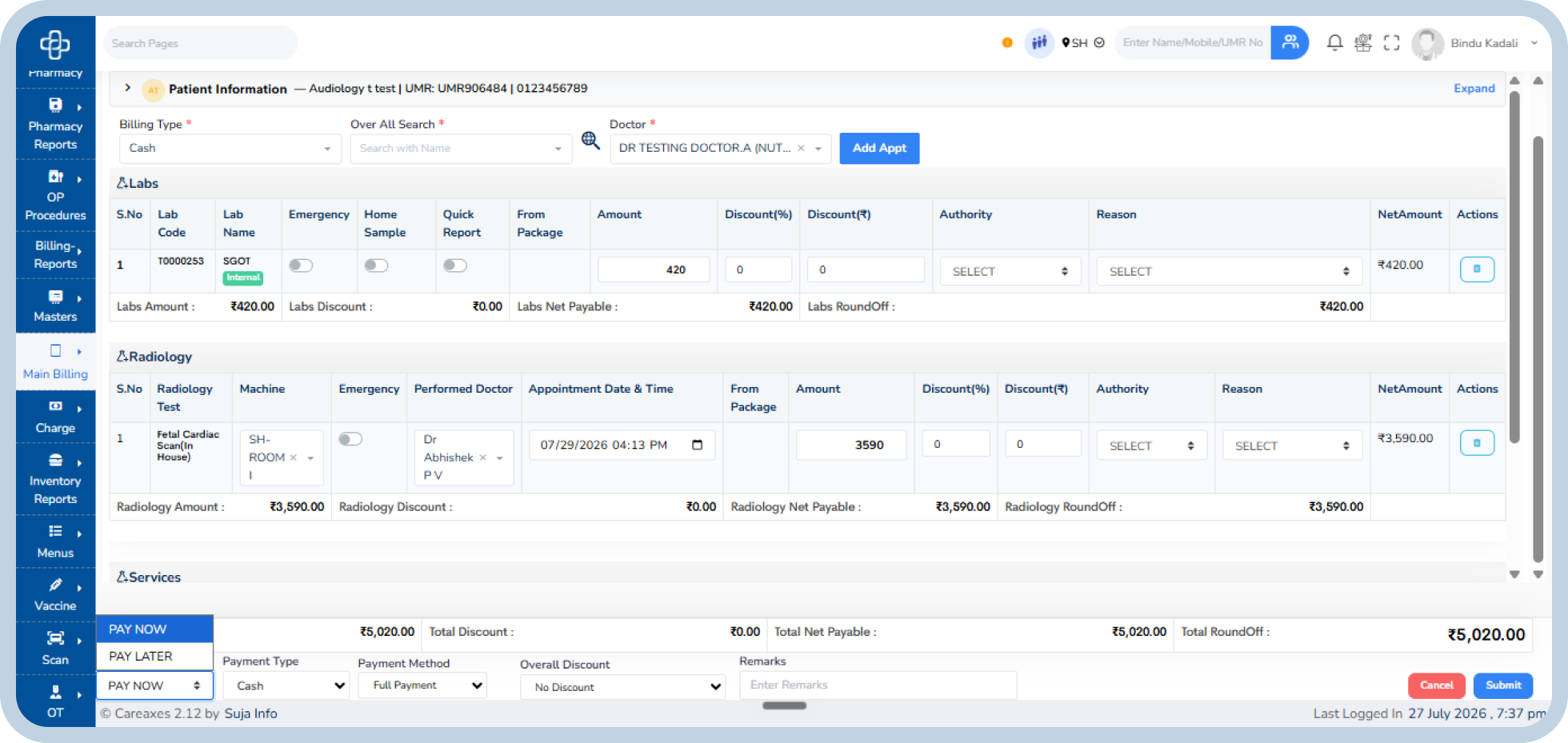Screen dimensions: 1568x743
Task: Click outer scrollbar down arrow
Action: (x=1538, y=574)
